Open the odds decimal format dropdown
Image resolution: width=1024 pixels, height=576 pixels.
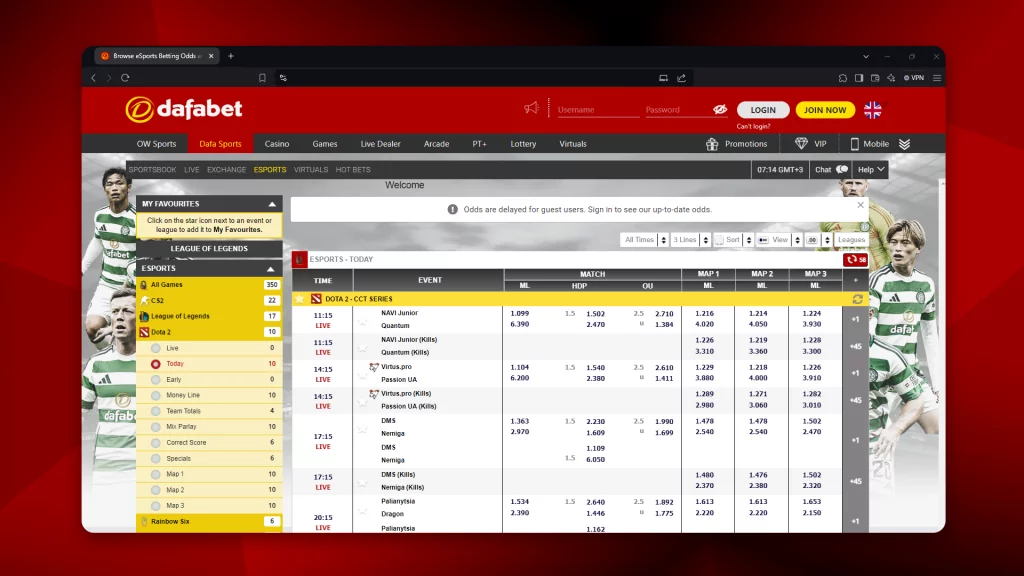[x=818, y=240]
